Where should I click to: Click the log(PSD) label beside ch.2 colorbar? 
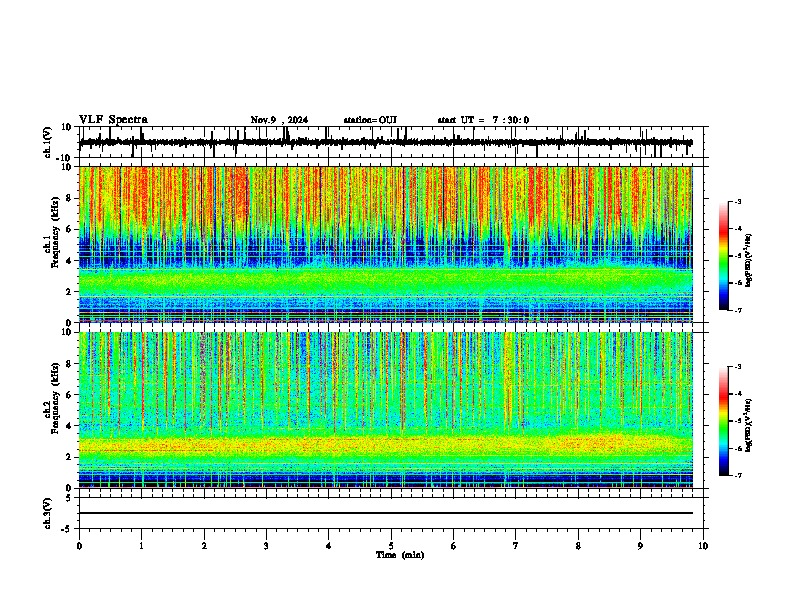coord(749,425)
